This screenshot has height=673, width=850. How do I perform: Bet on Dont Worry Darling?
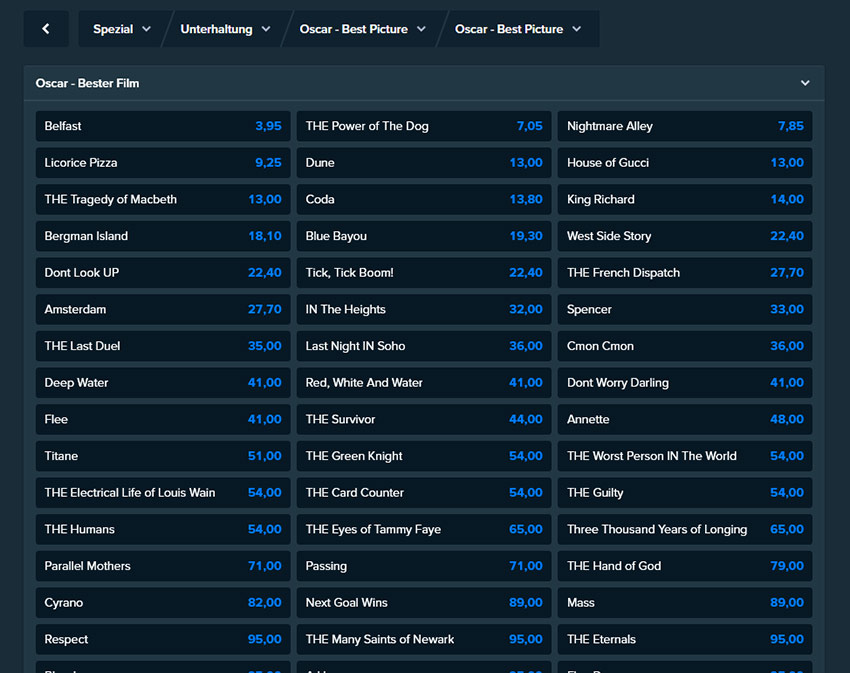point(685,383)
